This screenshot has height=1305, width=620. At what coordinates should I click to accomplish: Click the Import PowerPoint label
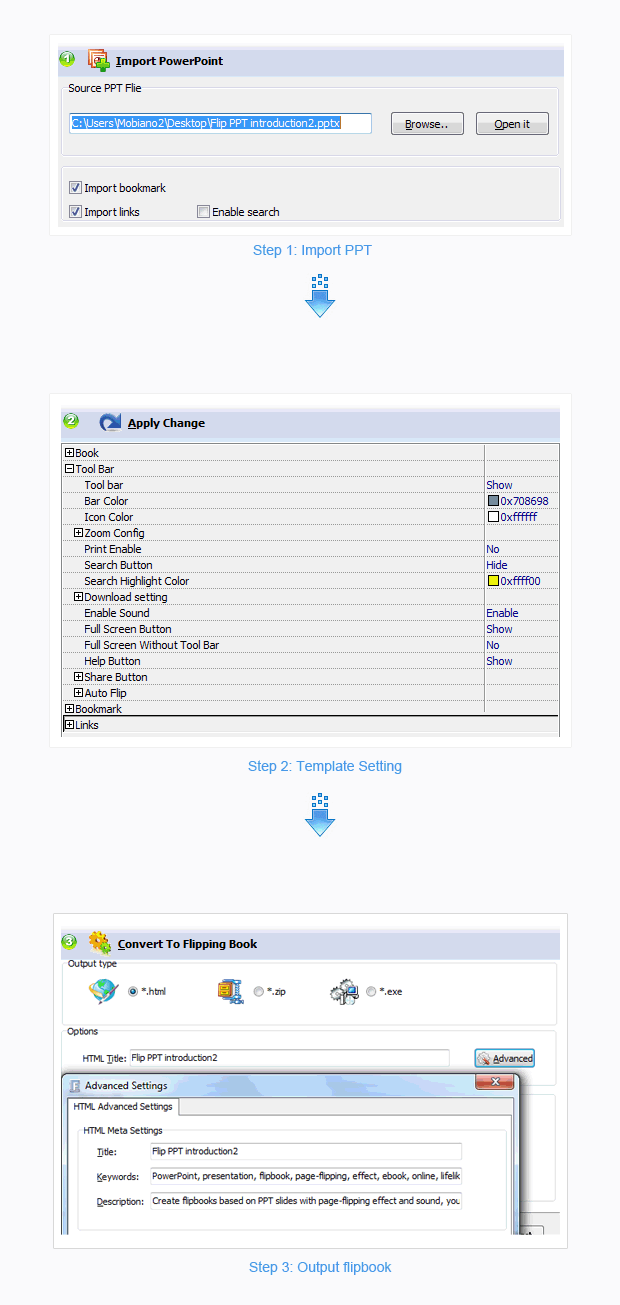click(169, 61)
